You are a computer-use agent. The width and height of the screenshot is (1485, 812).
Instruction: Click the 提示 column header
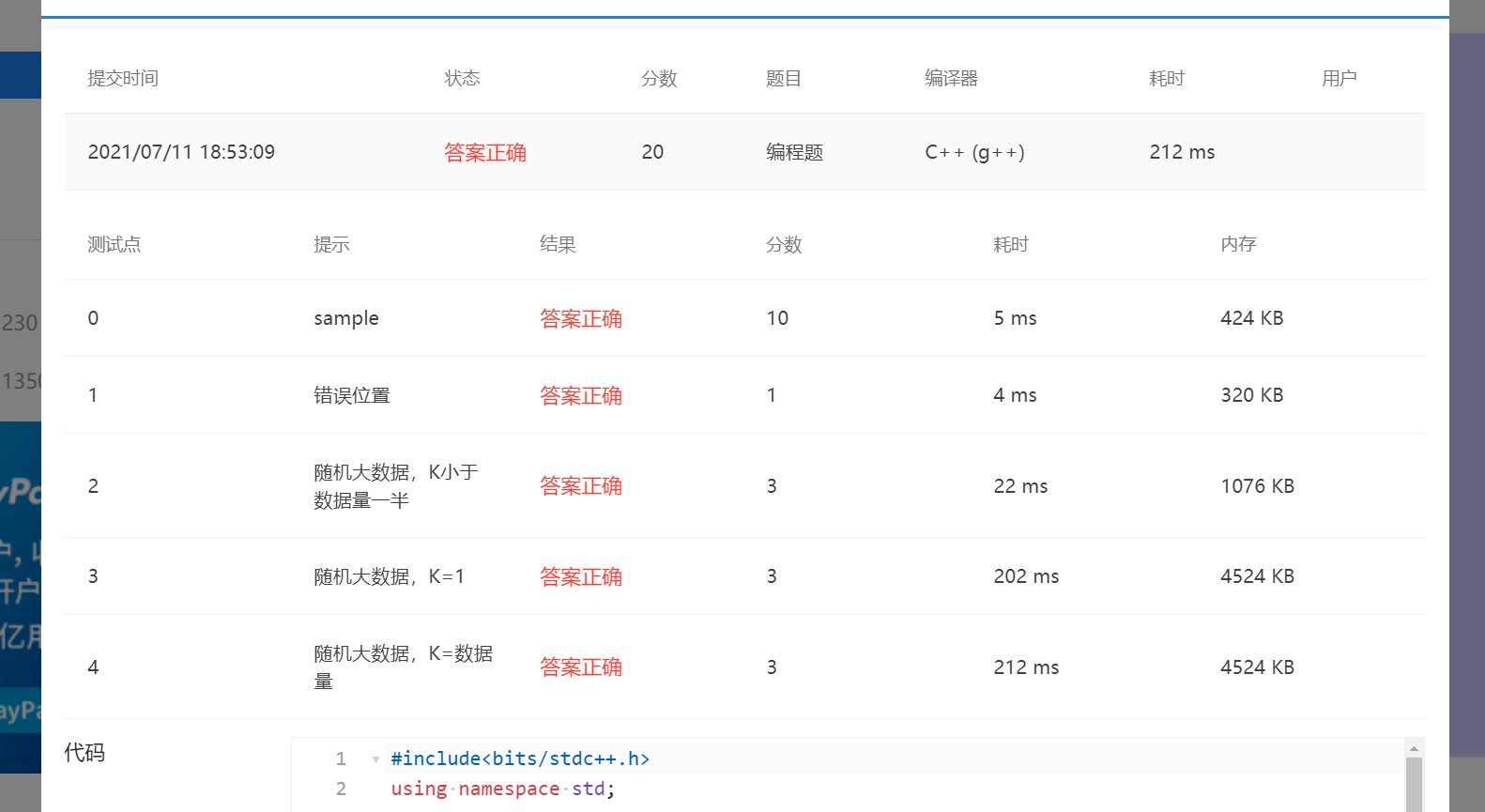(331, 244)
